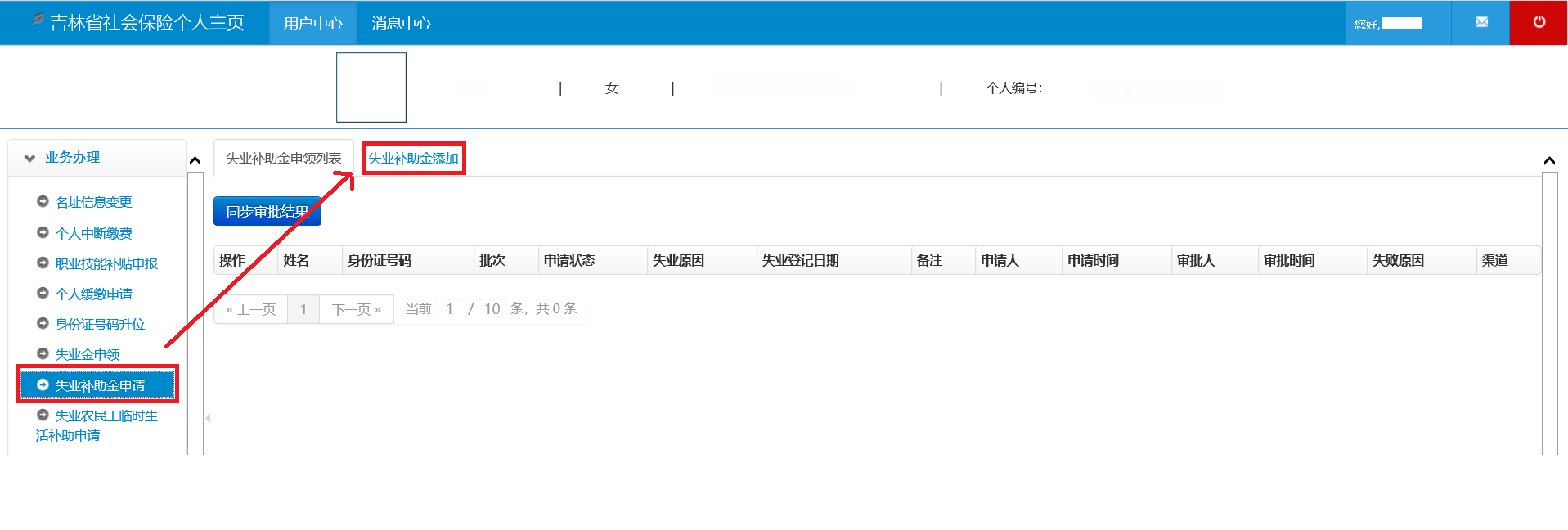Click the mail envelope icon
The height and width of the screenshot is (530, 1568).
[1481, 22]
